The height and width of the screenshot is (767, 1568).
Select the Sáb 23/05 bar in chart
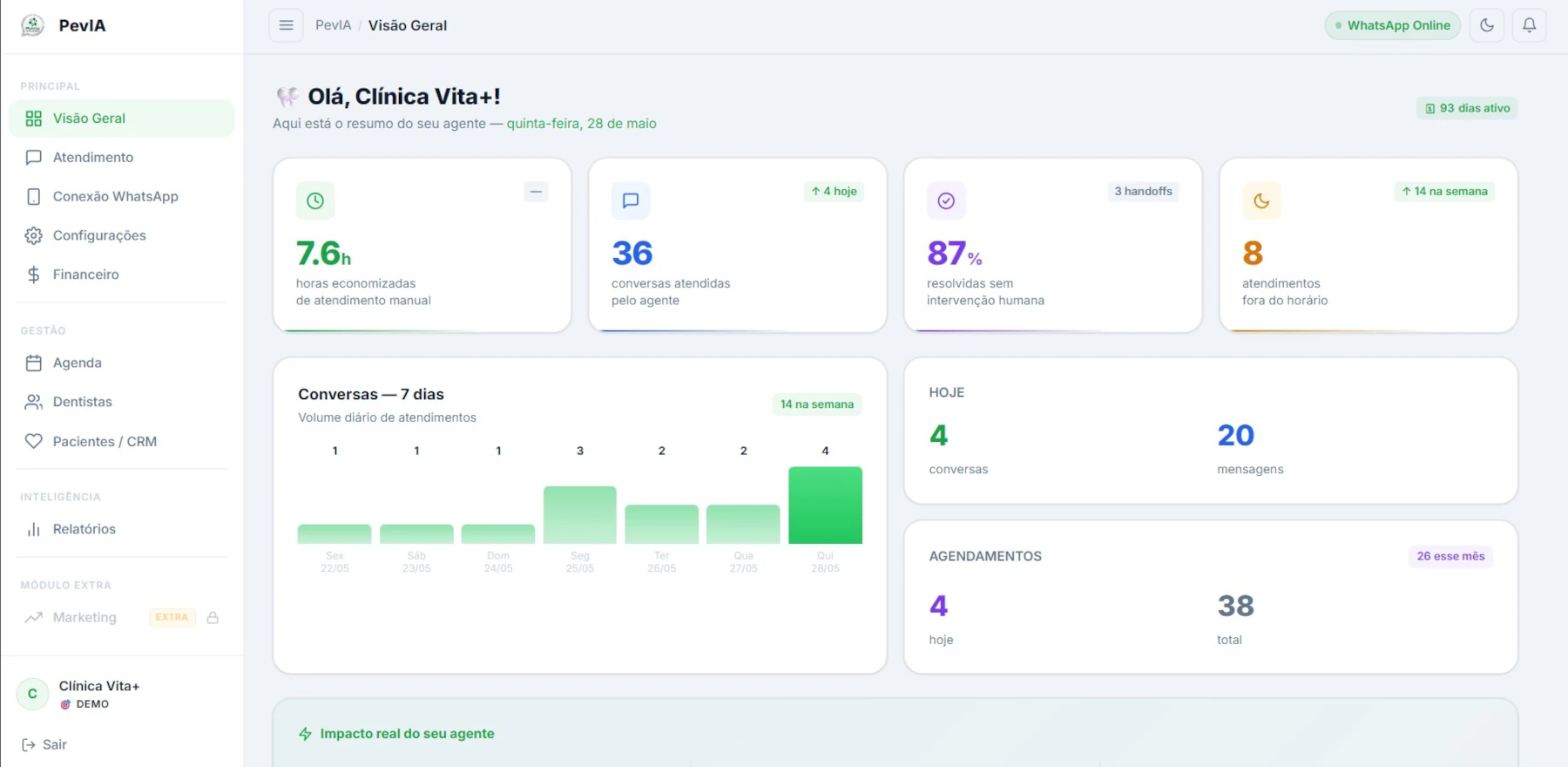tap(416, 533)
